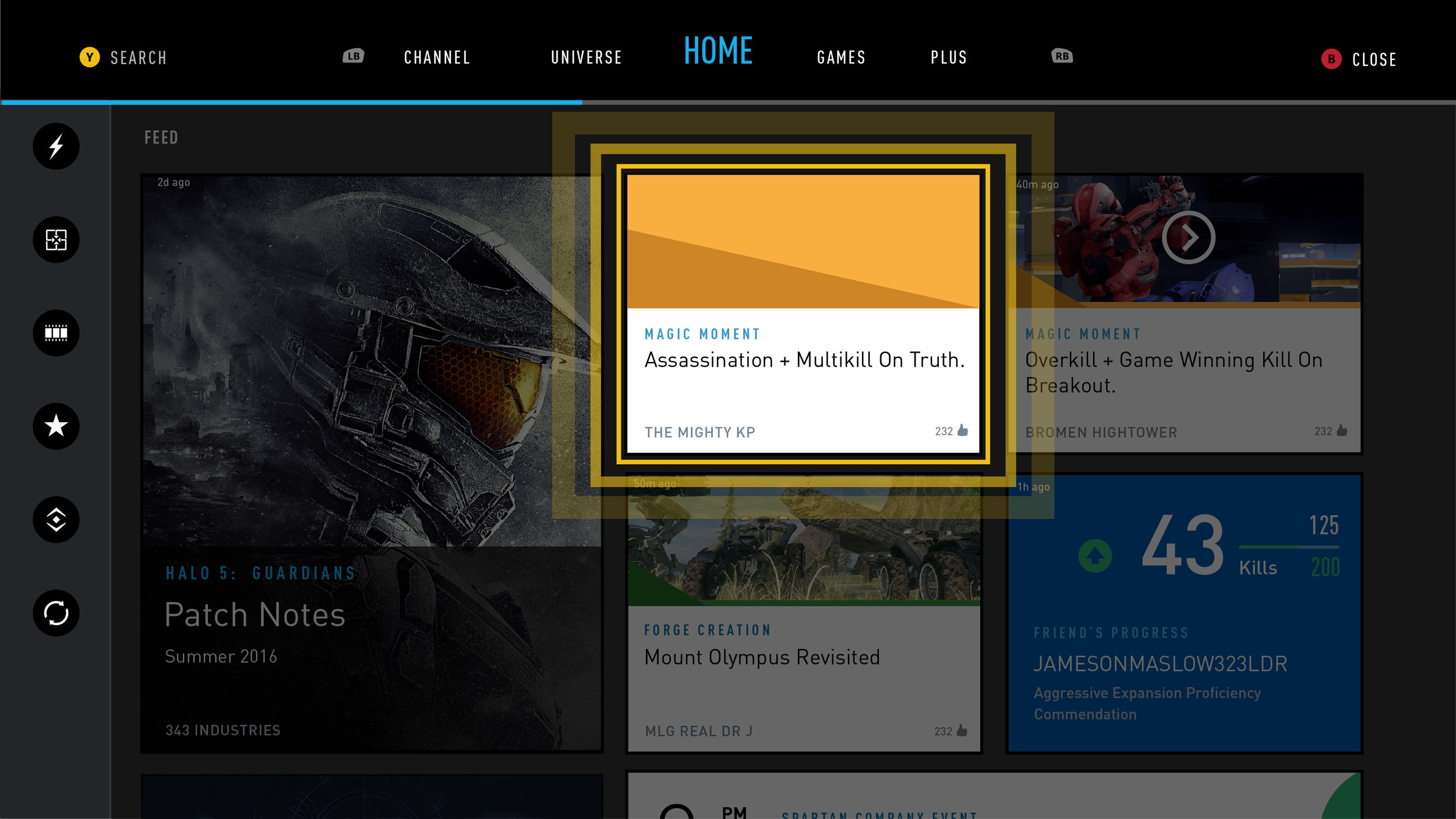1456x819 pixels.
Task: Click the kills progress bar under 125
Action: click(x=1289, y=547)
